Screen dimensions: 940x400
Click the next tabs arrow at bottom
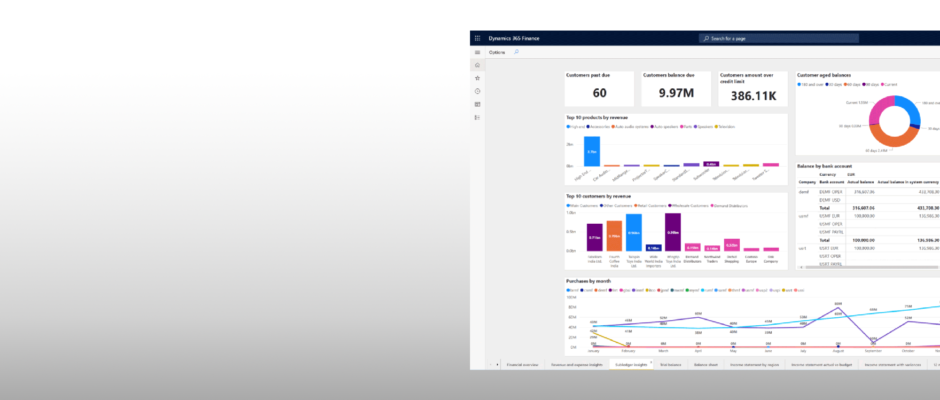click(497, 365)
